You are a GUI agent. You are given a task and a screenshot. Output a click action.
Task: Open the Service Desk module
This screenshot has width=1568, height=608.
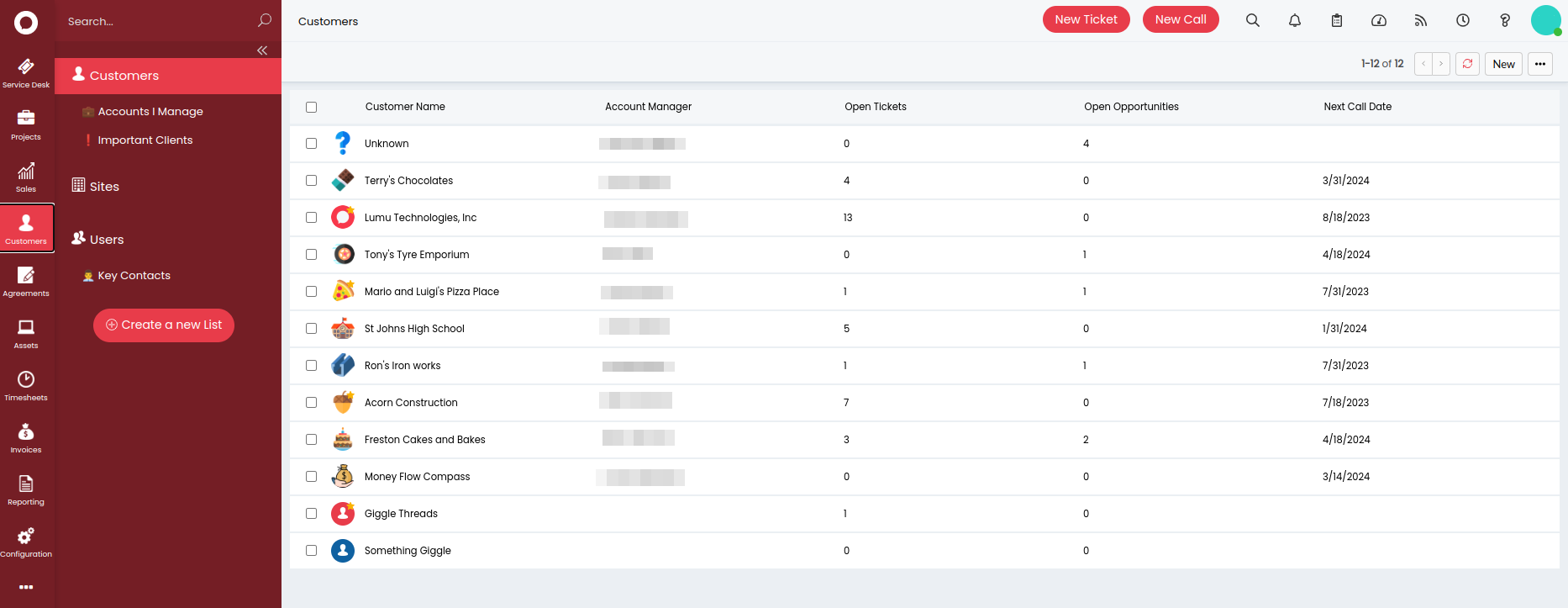26,73
